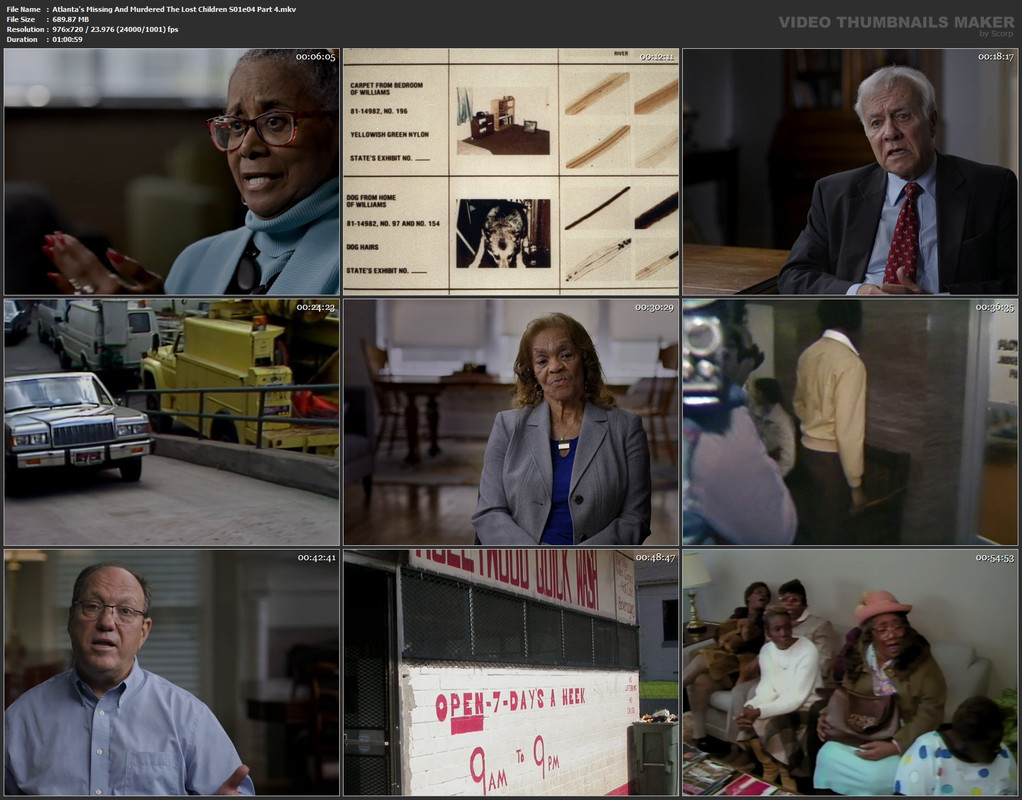Screen dimensions: 1022x800
Task: Click the file name text in the header
Action: tap(174, 9)
